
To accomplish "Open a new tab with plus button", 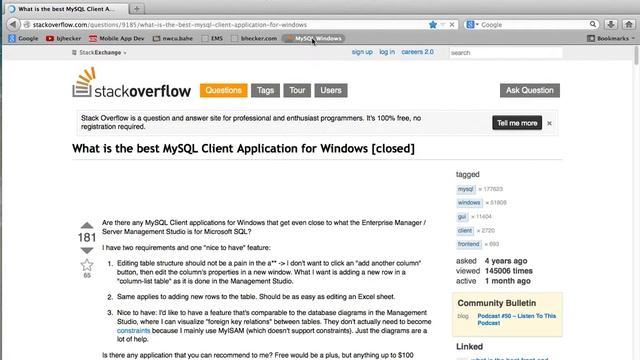I will (137, 9).
